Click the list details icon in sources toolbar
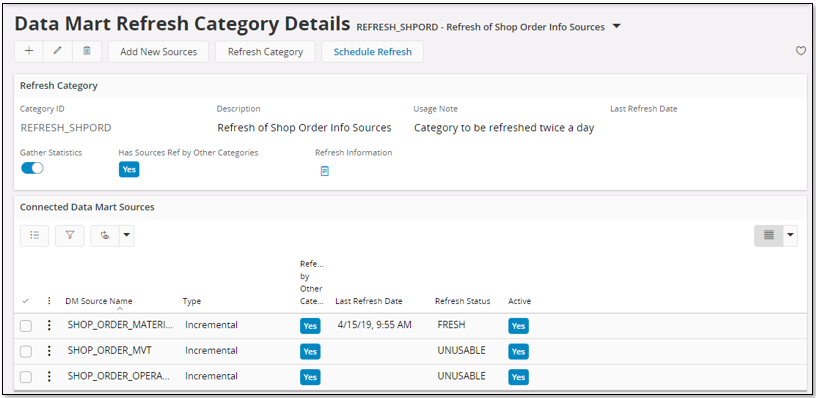The height and width of the screenshot is (398, 816). (35, 236)
